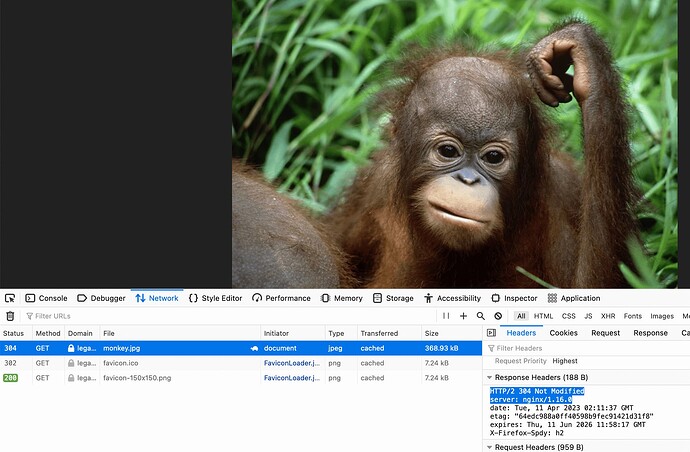Sort by Type column header

tap(341, 333)
